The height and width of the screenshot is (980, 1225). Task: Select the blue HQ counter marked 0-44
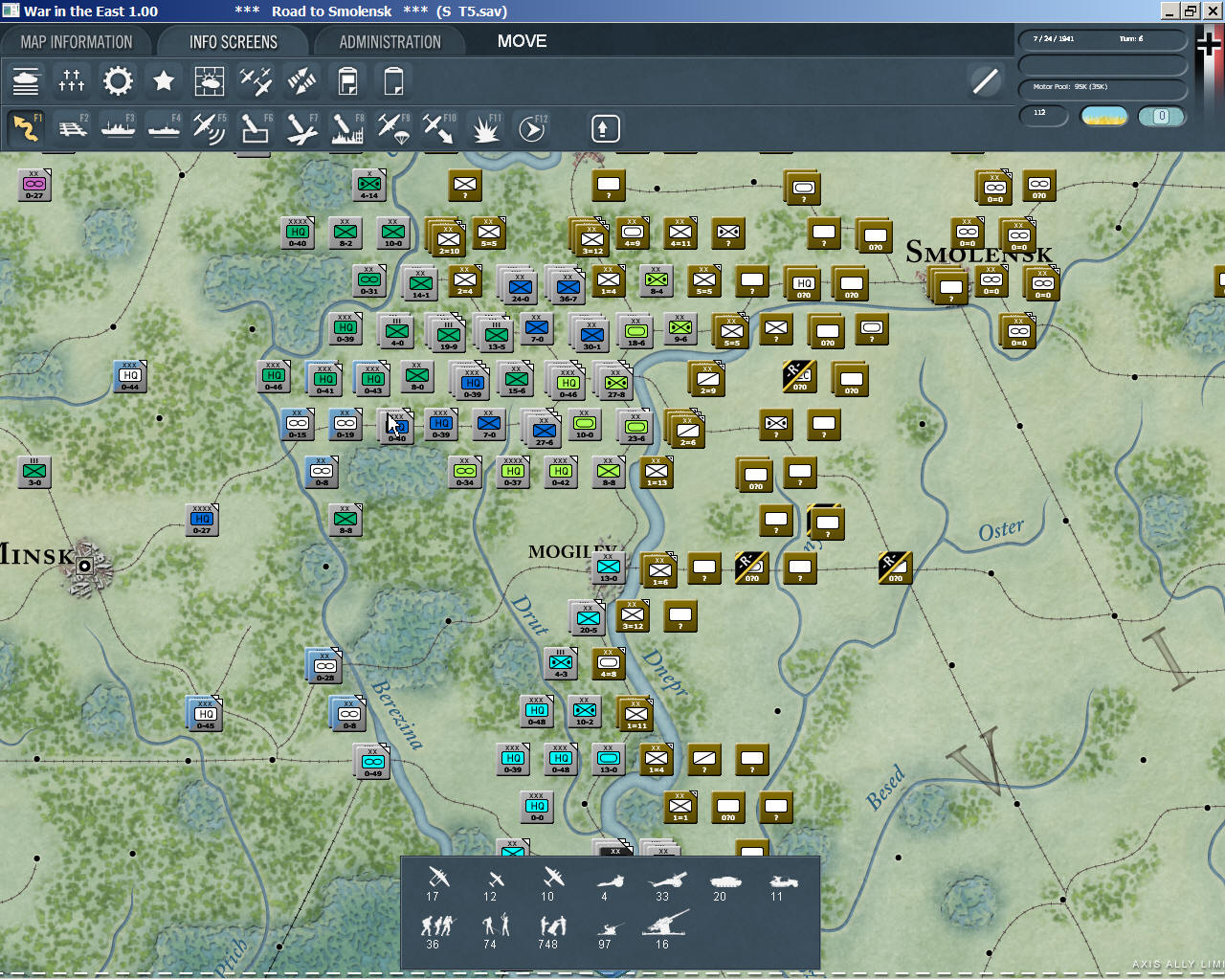130,377
